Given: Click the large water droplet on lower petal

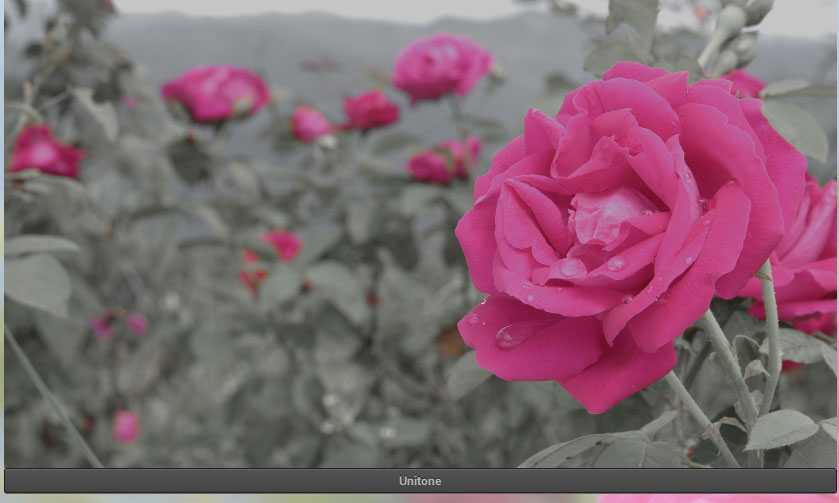Looking at the screenshot, I should coord(512,336).
